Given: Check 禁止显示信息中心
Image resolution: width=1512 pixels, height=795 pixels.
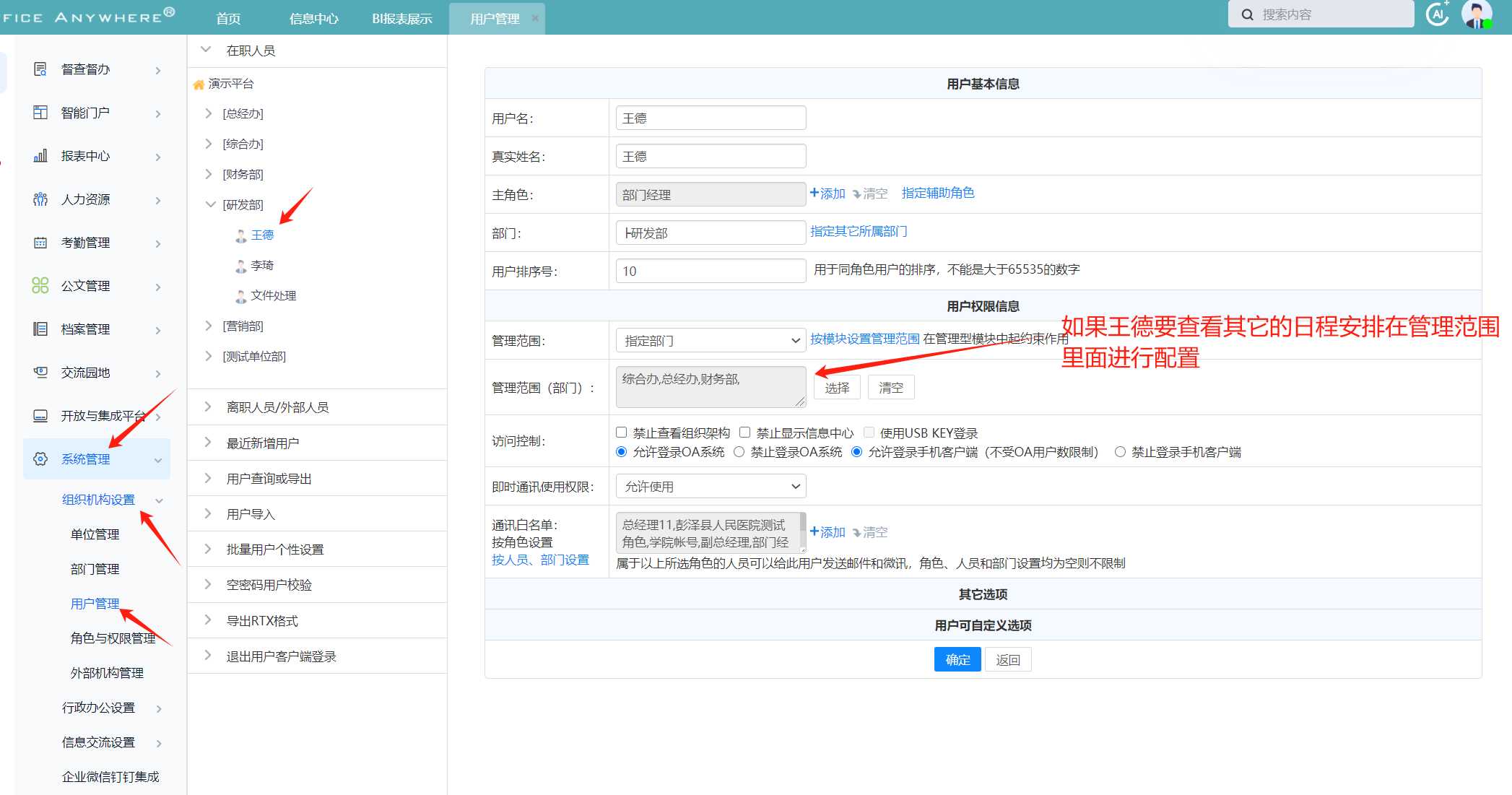Looking at the screenshot, I should [744, 433].
